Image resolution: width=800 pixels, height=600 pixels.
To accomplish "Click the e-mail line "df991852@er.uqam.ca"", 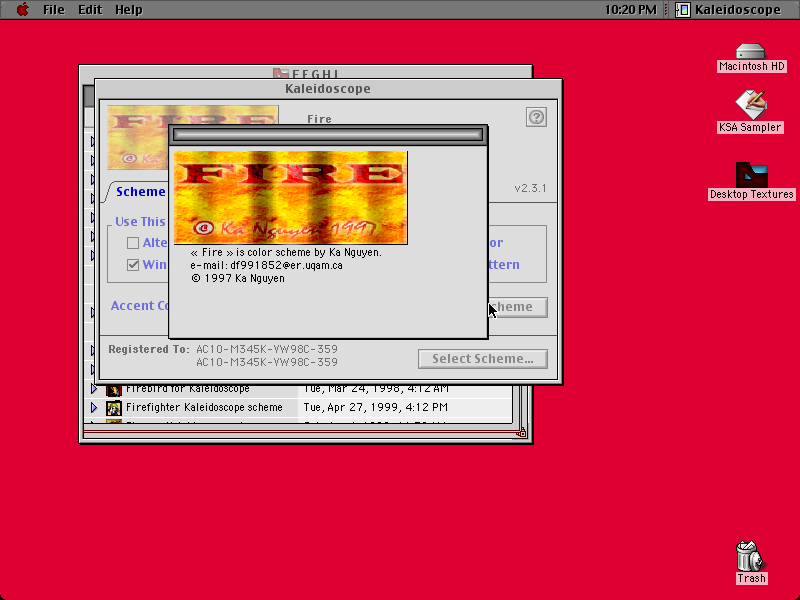I will click(266, 265).
